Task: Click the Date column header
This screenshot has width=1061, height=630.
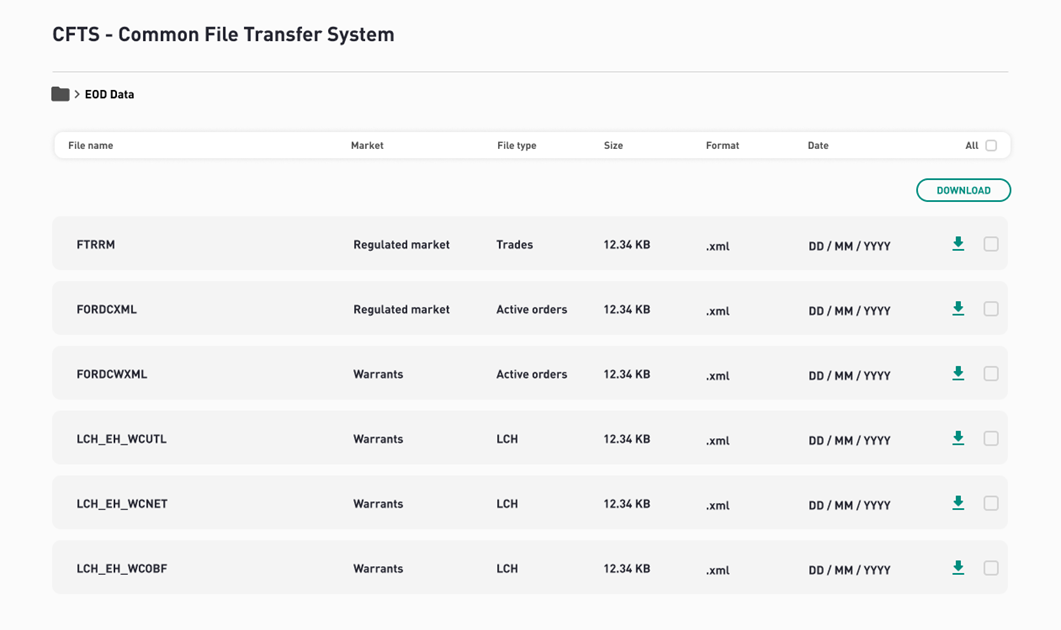Action: click(818, 145)
